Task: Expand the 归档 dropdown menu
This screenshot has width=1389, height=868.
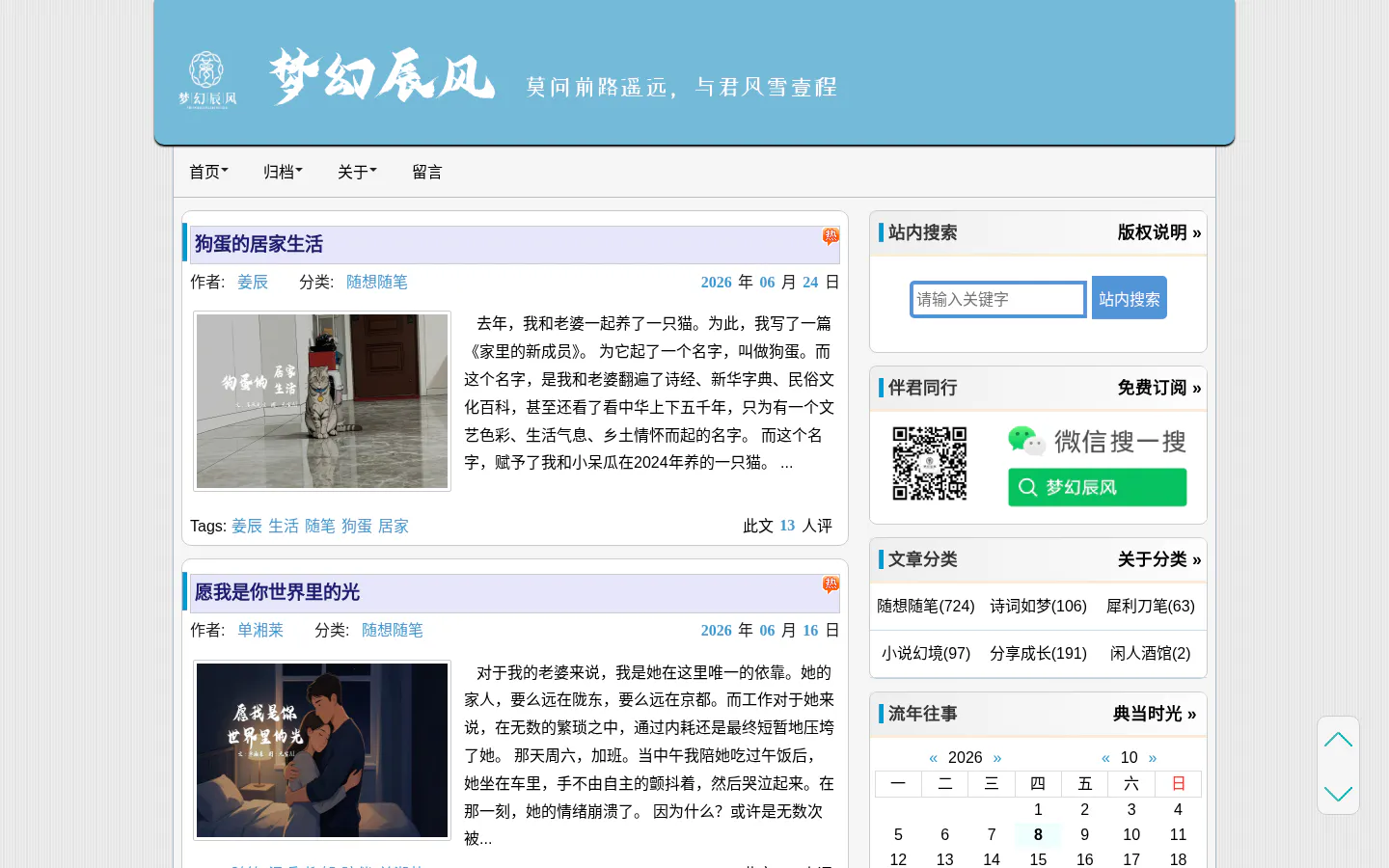Action: tap(283, 172)
